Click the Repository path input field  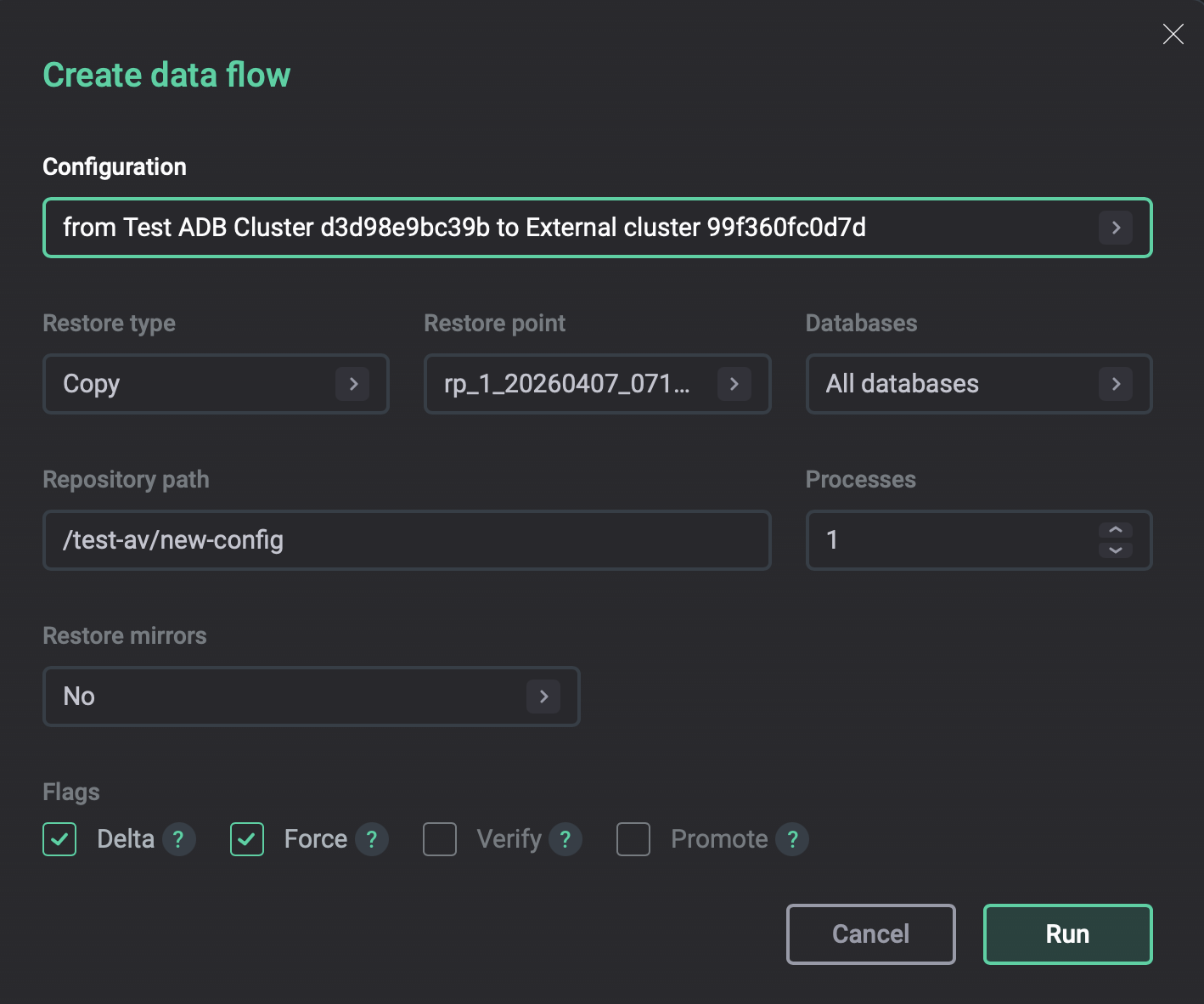408,540
